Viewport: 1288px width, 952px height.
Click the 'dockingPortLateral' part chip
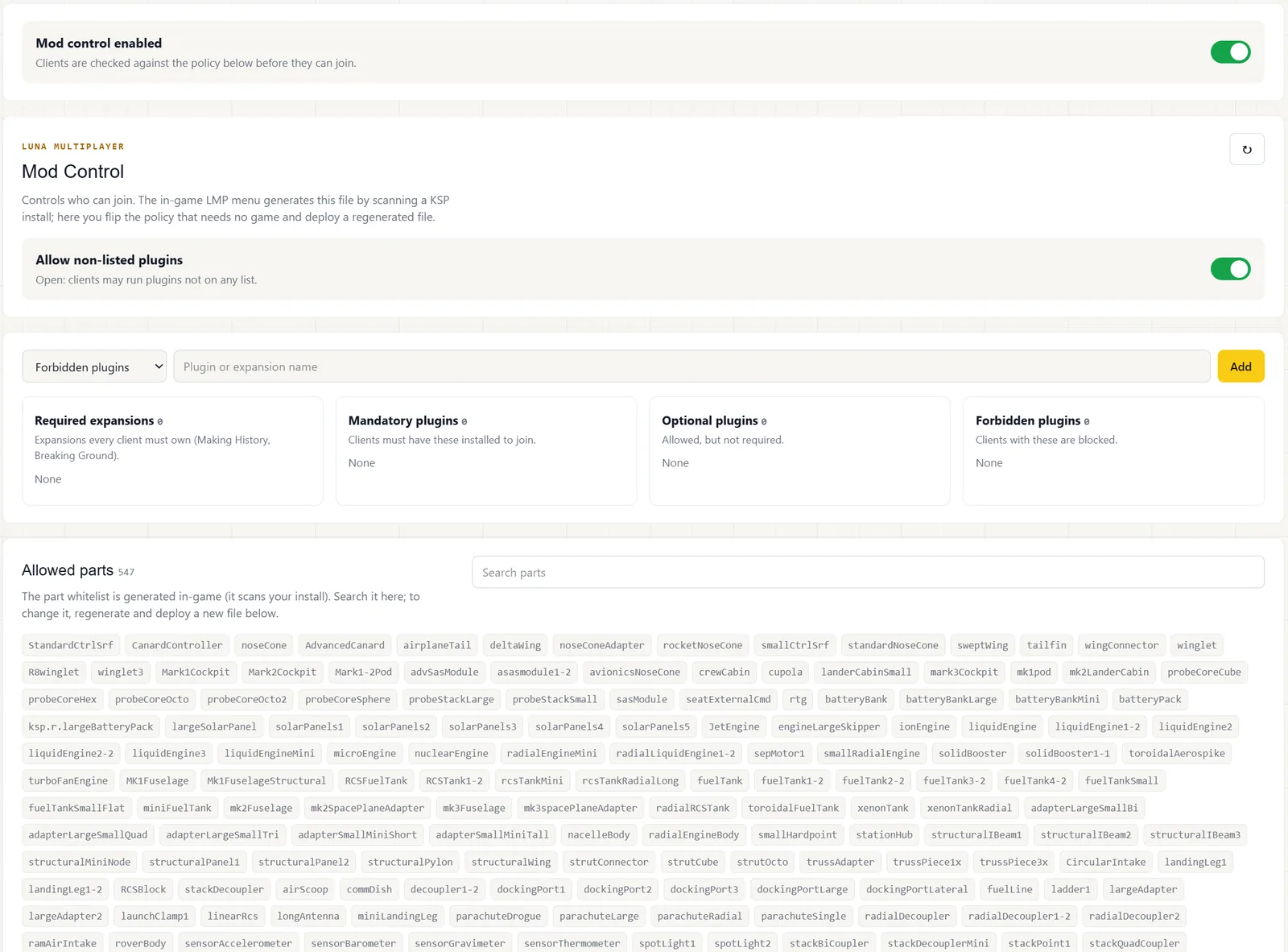click(917, 889)
